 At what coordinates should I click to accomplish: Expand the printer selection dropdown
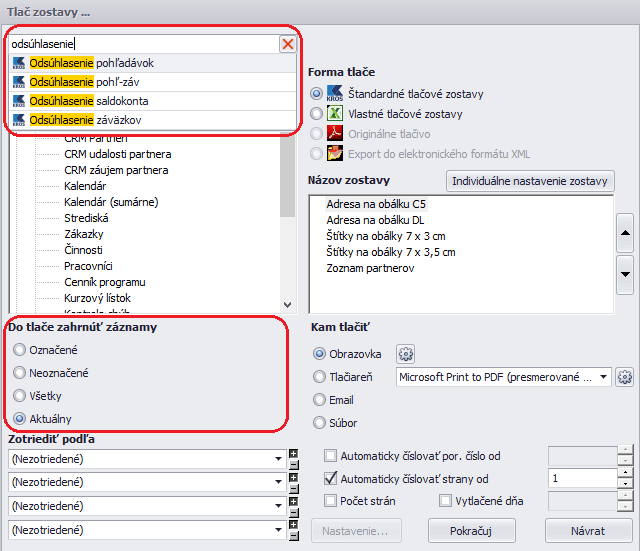604,377
